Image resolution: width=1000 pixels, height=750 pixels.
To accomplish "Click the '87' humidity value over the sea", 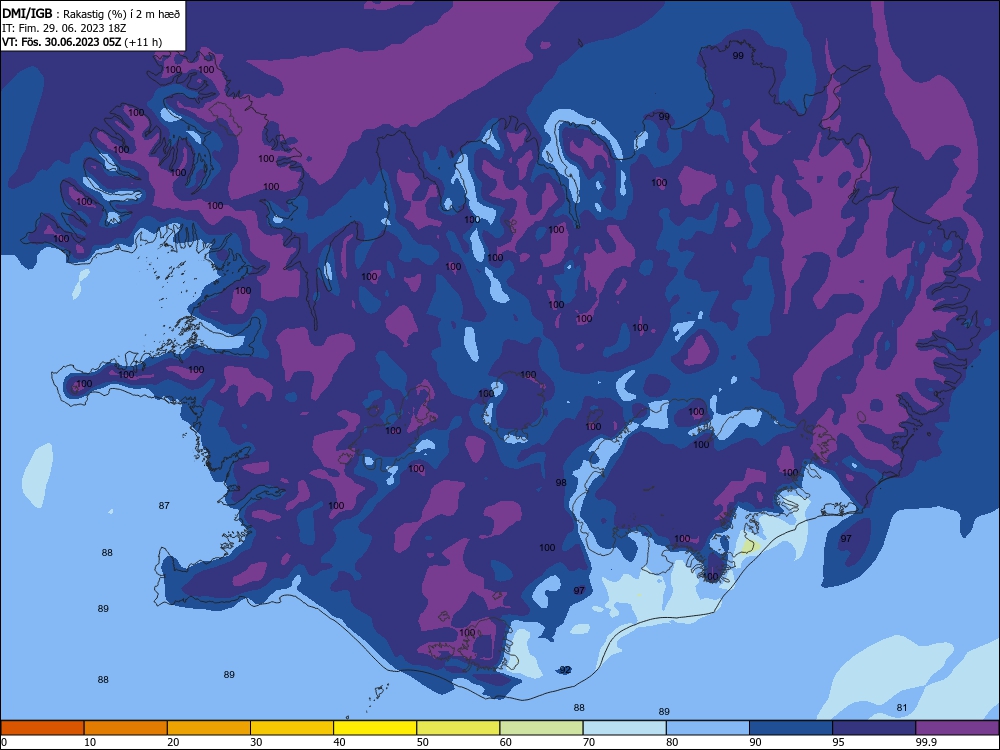I will (164, 506).
